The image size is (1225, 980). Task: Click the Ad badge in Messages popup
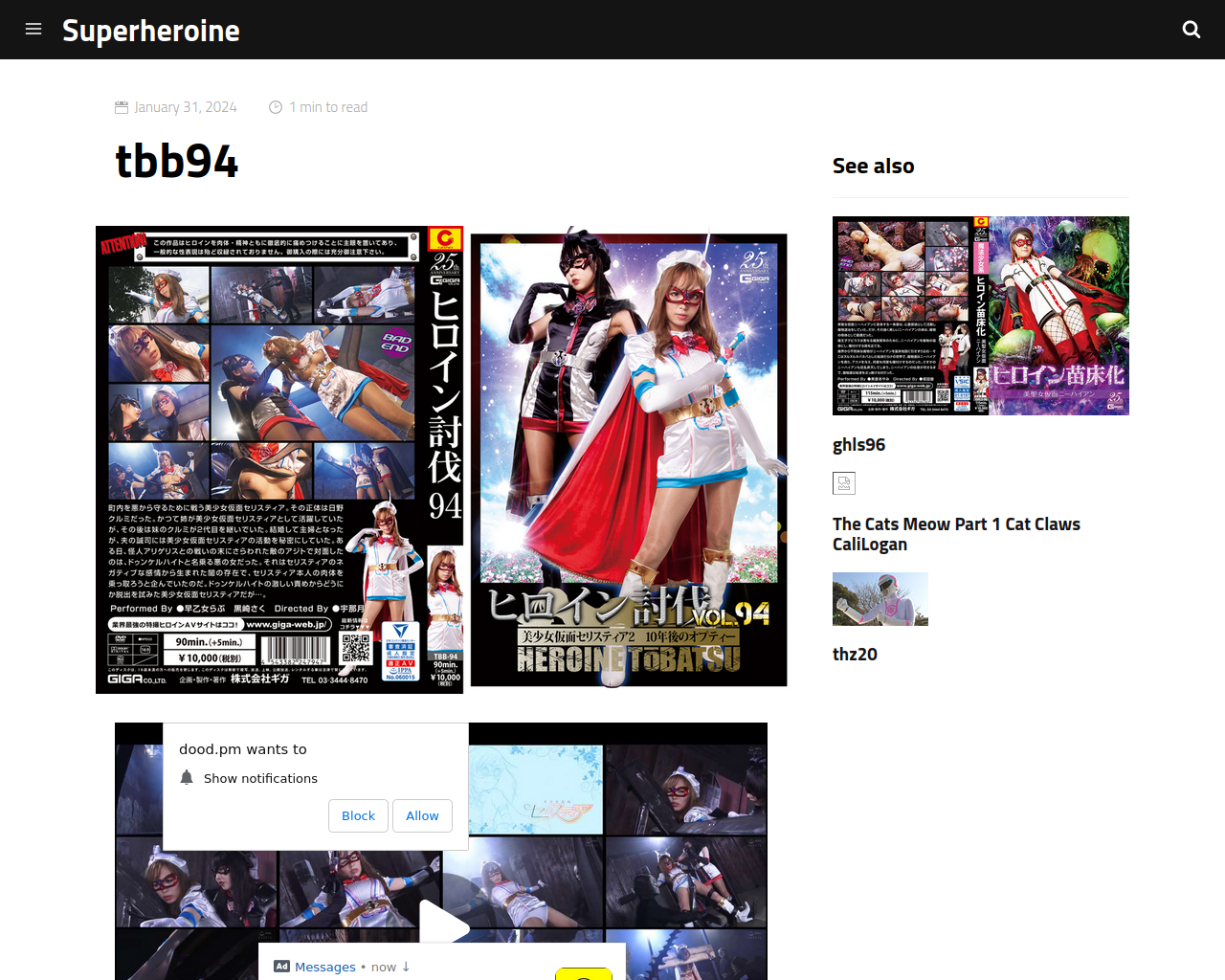tap(281, 967)
